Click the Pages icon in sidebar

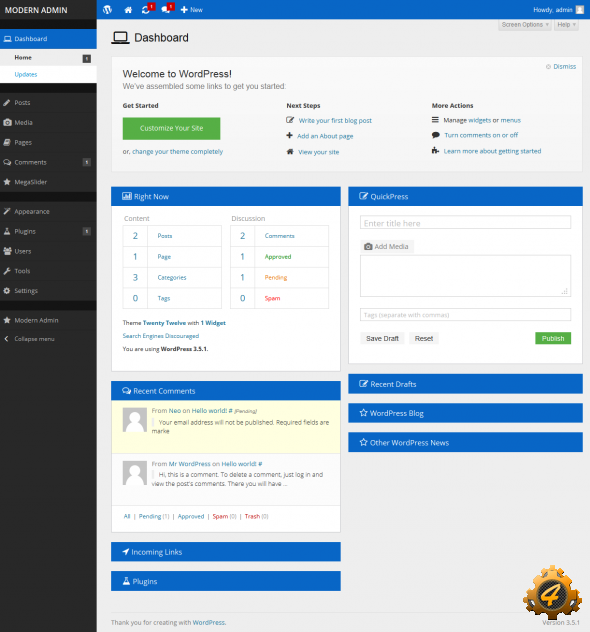[x=7, y=142]
